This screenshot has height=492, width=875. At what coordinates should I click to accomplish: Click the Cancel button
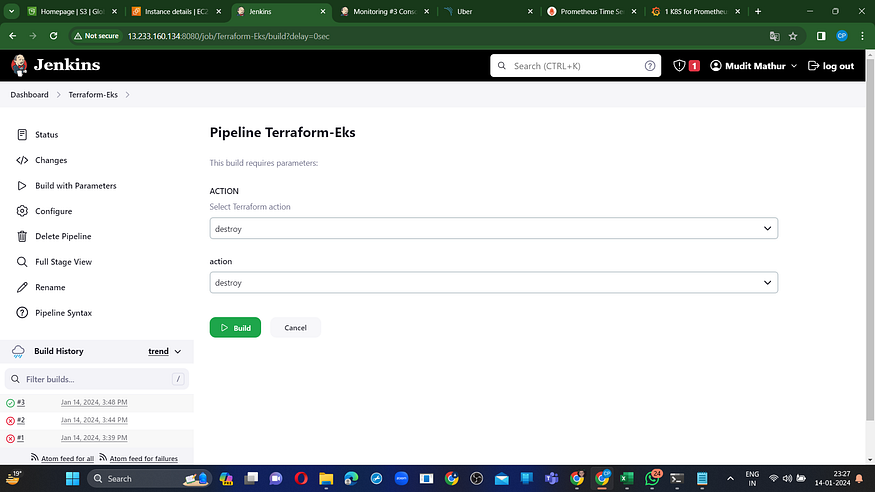295,327
